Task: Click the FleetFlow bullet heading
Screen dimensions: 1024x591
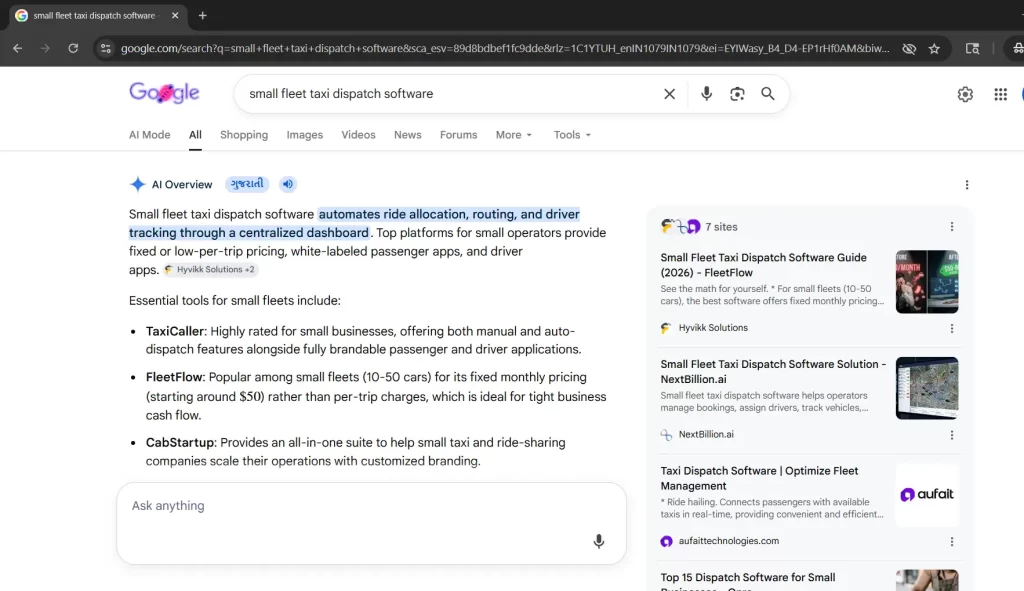Action: point(174,377)
